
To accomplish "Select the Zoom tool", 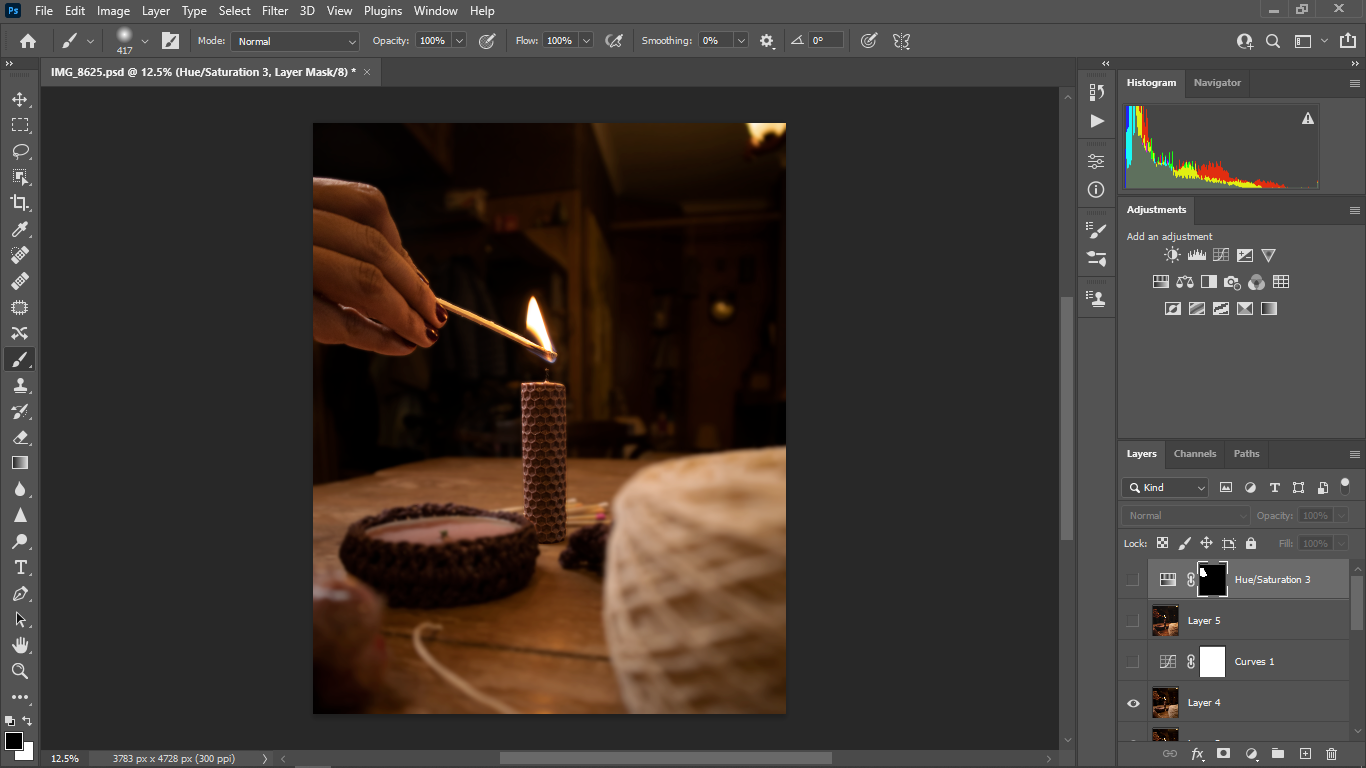I will (x=20, y=671).
